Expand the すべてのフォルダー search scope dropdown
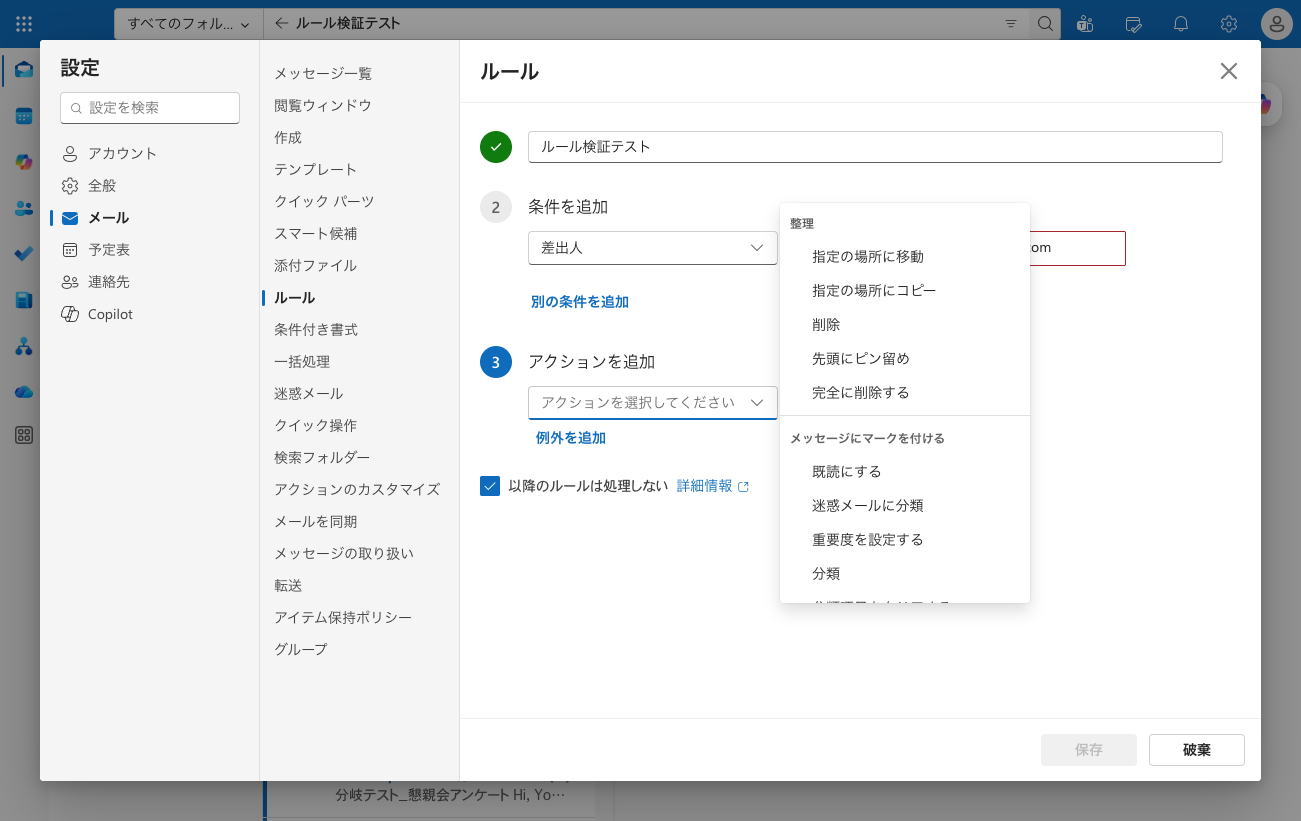 pyautogui.click(x=189, y=23)
